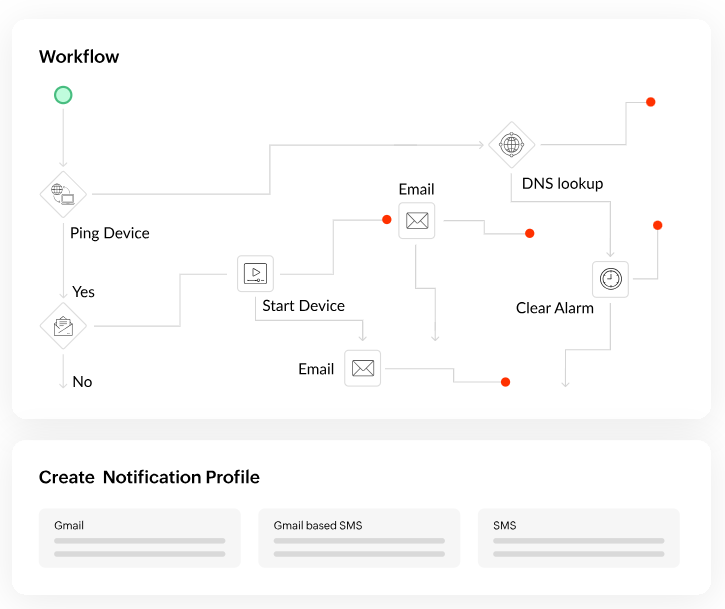Open the Gmail notification profile card

coord(139,538)
